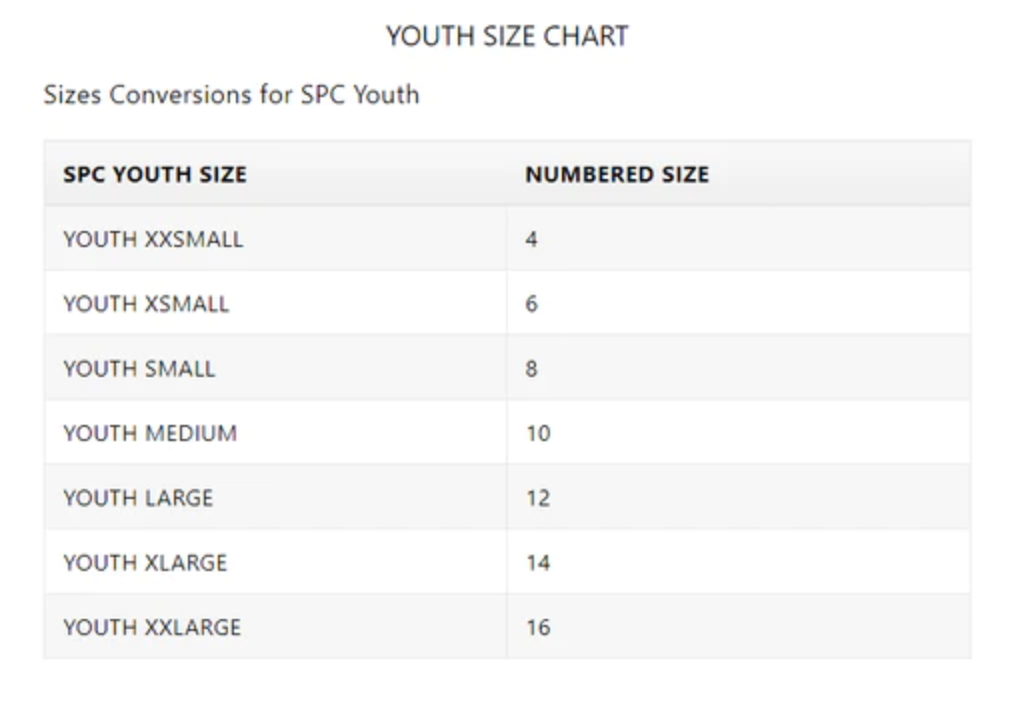Select the YOUTH SMALL row label
This screenshot has width=1014, height=712.
coord(139,369)
